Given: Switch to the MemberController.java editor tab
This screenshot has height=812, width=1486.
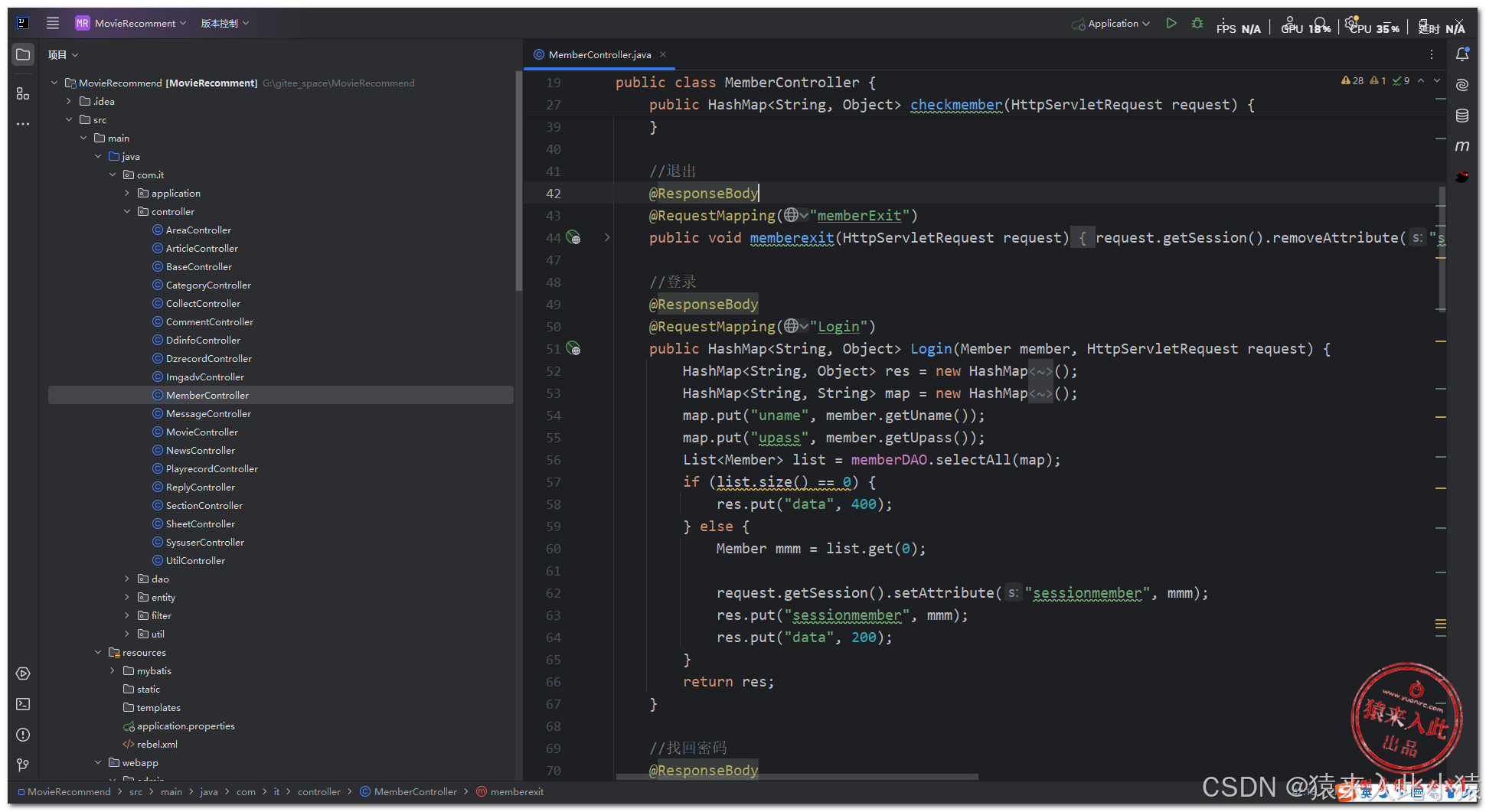Looking at the screenshot, I should pyautogui.click(x=599, y=54).
